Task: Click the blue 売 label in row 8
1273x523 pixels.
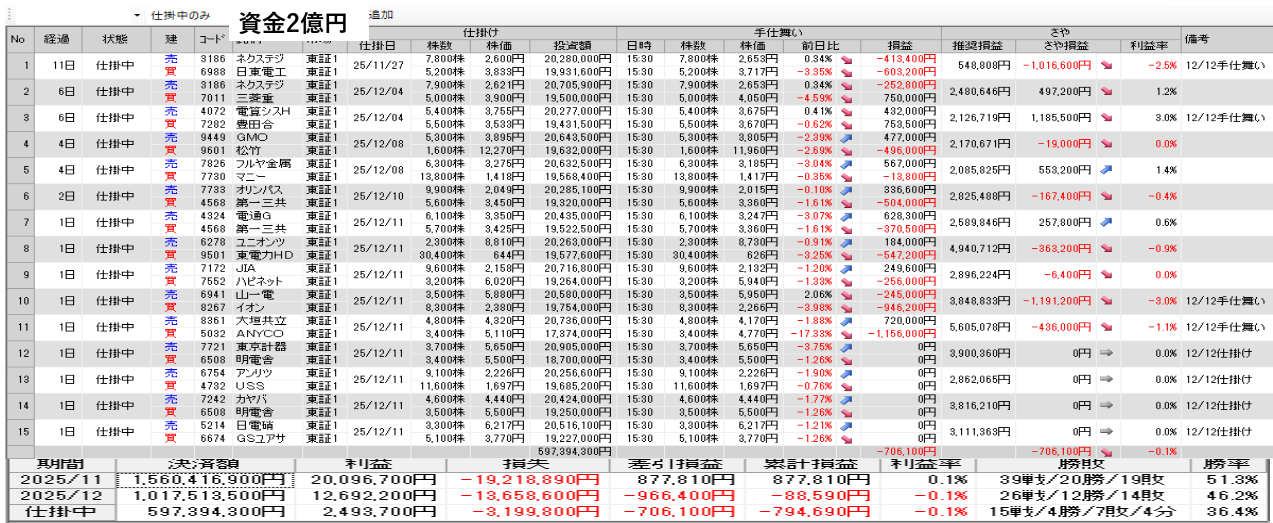Action: (x=171, y=242)
